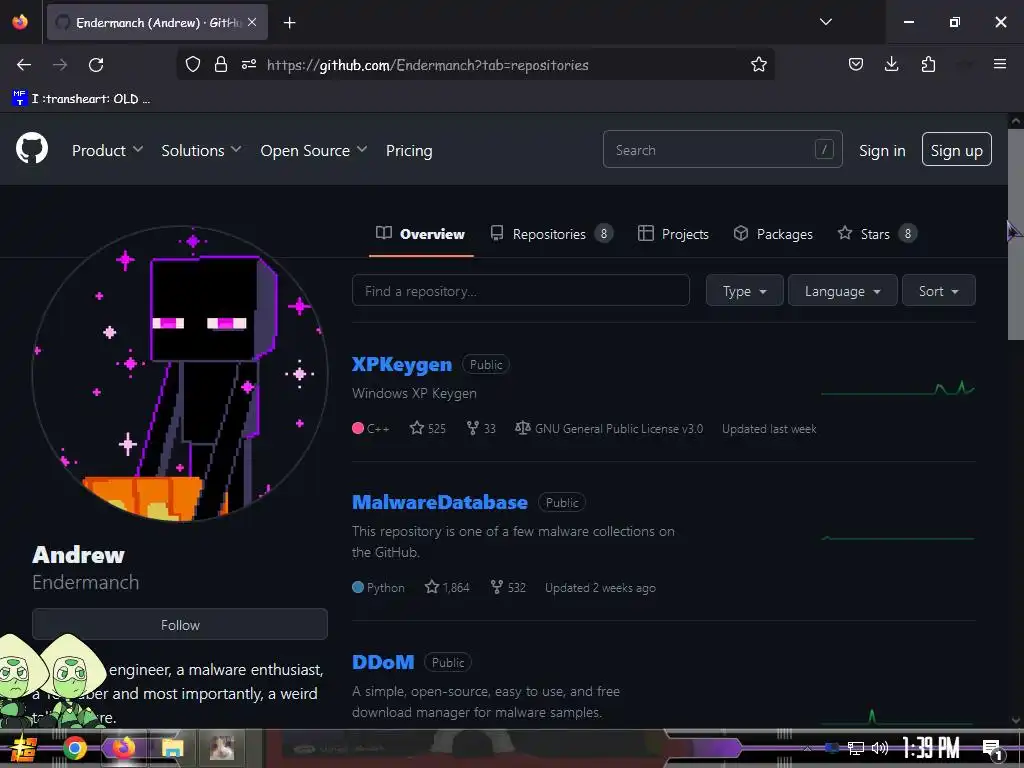Open Firefox extensions puzzle icon
Image resolution: width=1024 pixels, height=768 pixels.
[x=928, y=65]
